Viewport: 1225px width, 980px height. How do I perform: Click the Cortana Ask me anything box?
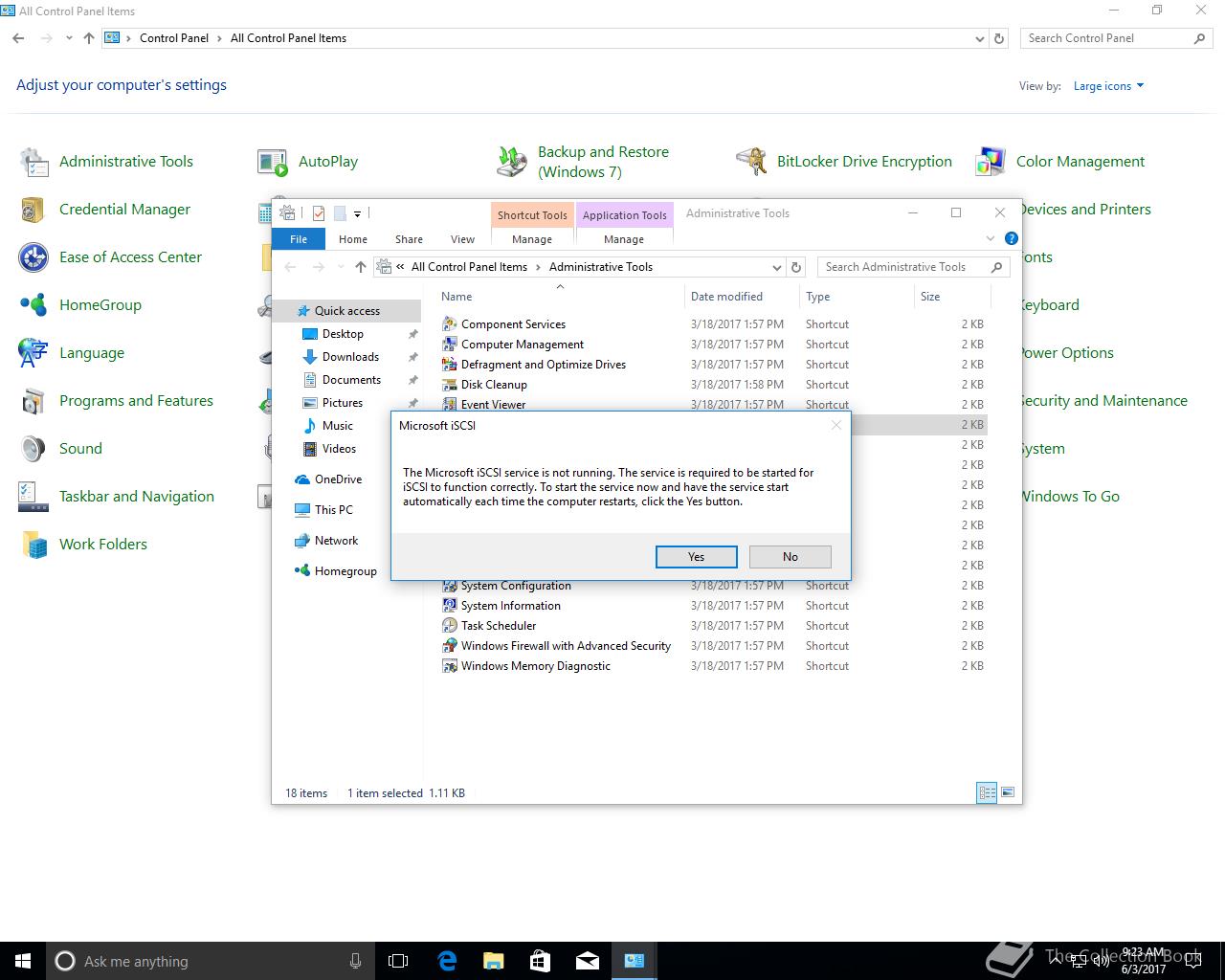click(x=211, y=961)
